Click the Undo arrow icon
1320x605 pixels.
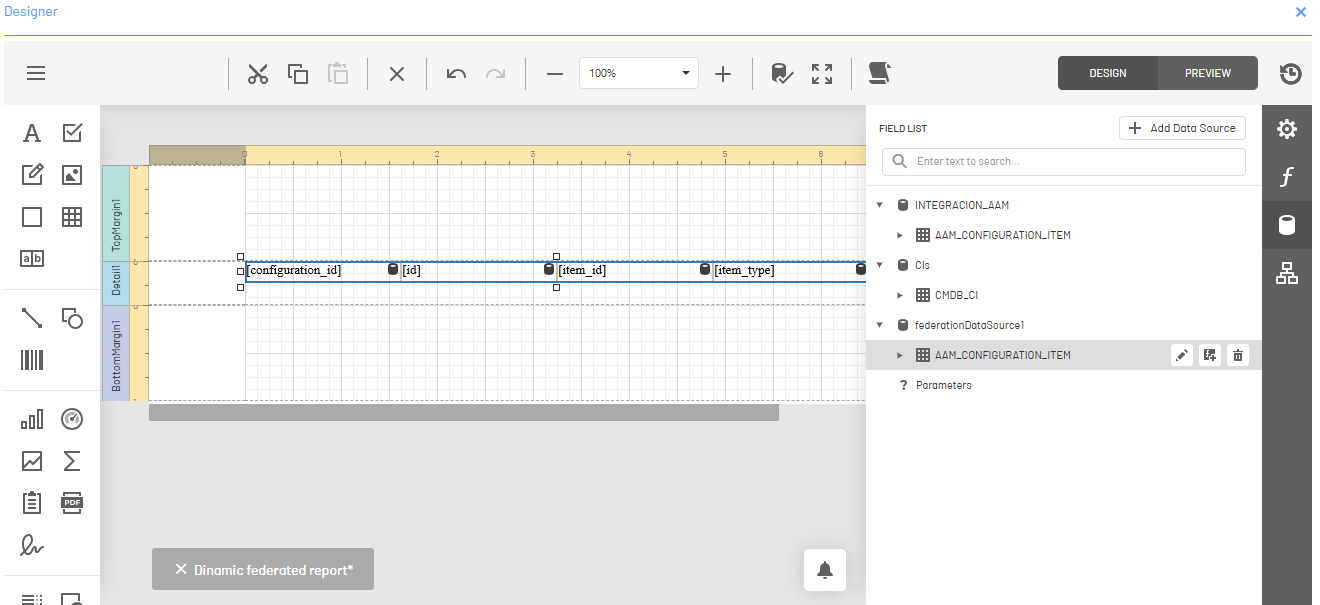click(456, 74)
